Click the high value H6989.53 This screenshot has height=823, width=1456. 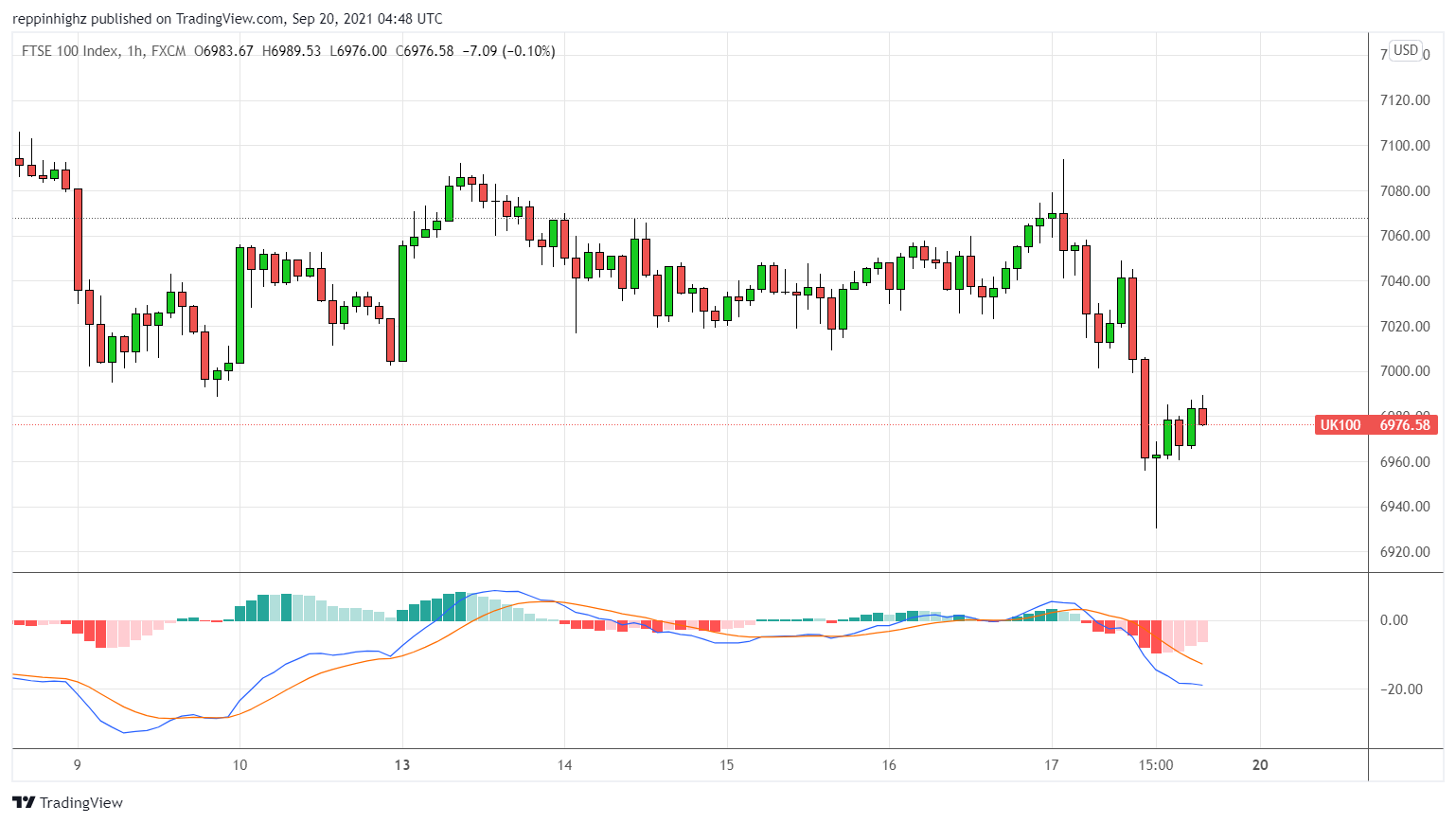(292, 51)
